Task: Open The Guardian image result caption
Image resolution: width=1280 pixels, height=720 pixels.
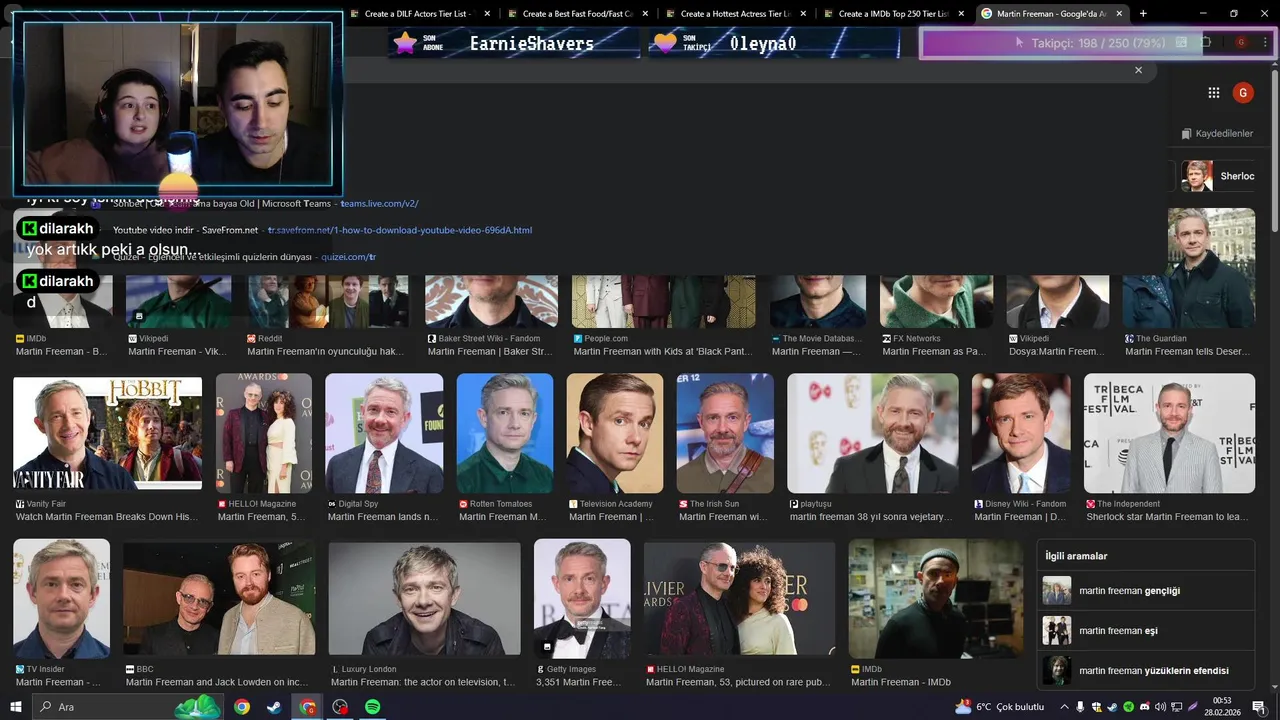Action: point(1188,351)
